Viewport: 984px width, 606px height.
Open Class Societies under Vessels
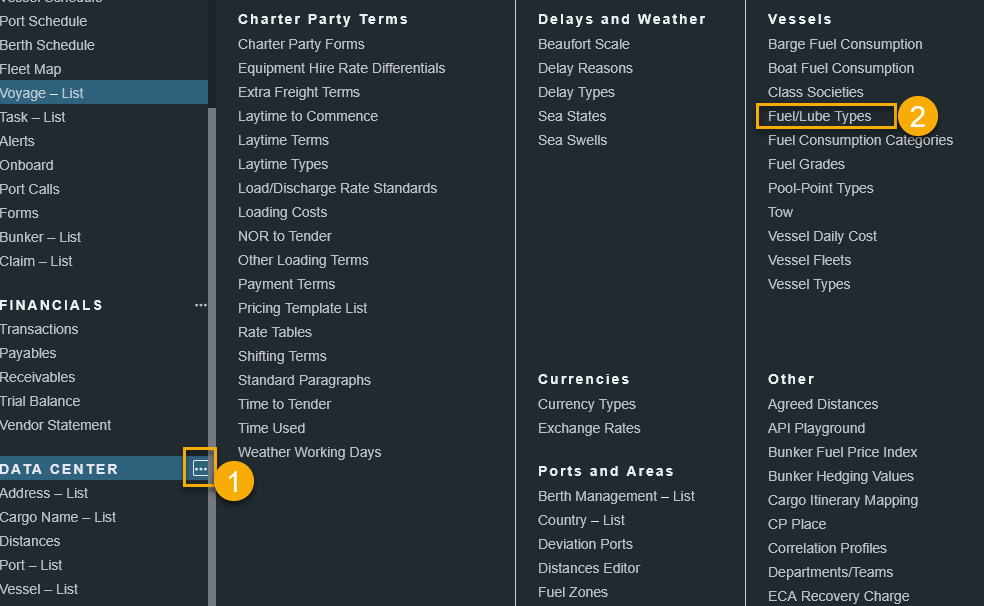pos(815,92)
